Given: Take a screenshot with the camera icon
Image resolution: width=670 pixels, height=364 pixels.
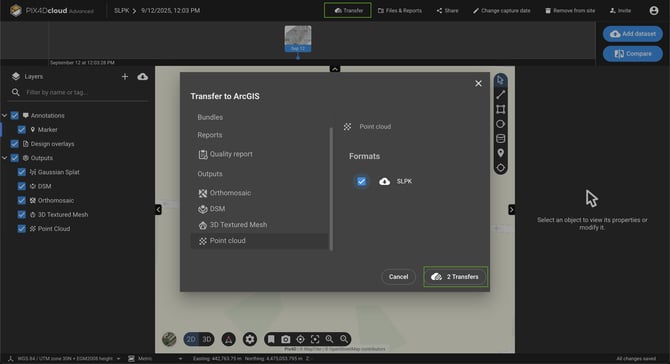Looking at the screenshot, I should (285, 339).
